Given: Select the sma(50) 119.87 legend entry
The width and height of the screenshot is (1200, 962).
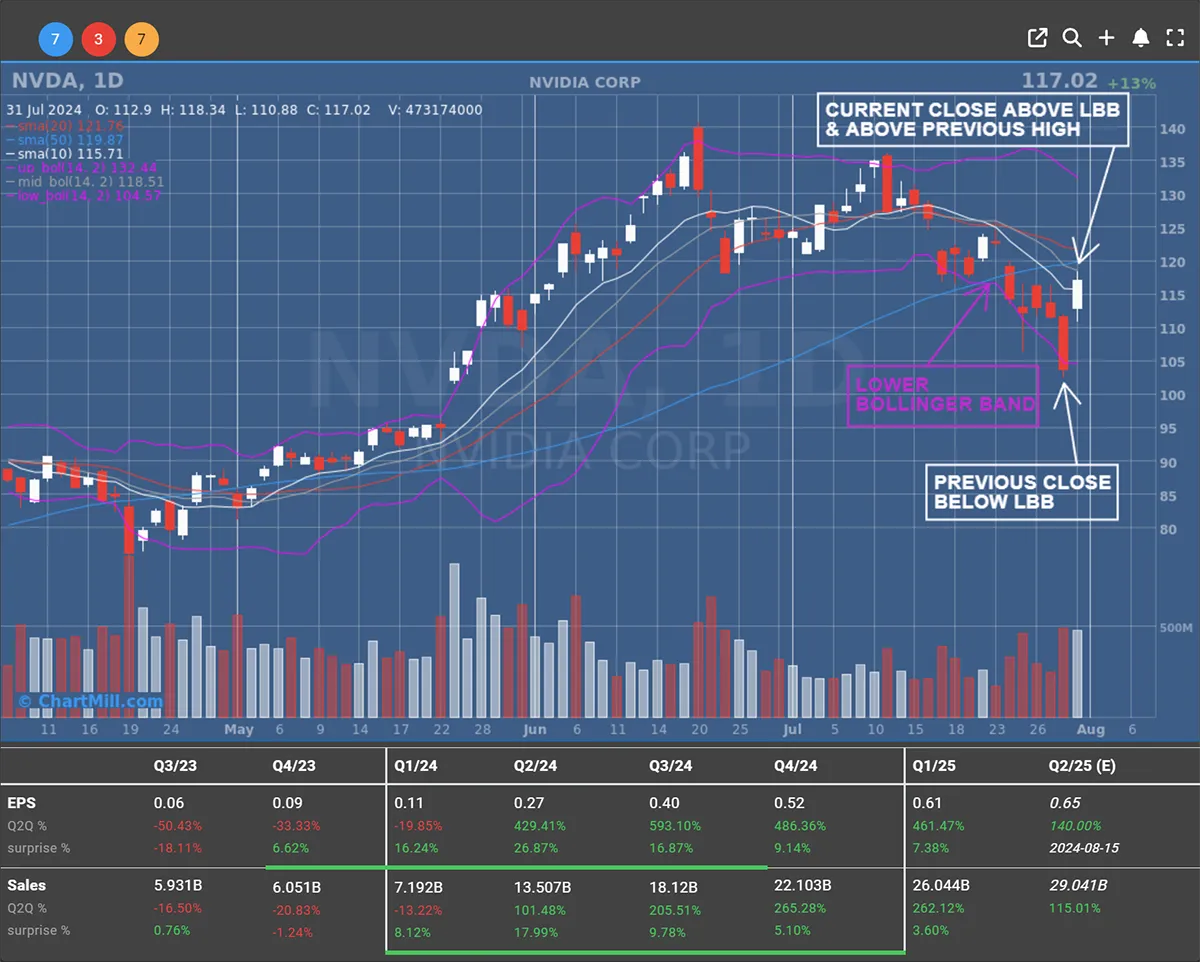Looking at the screenshot, I should tap(65, 139).
